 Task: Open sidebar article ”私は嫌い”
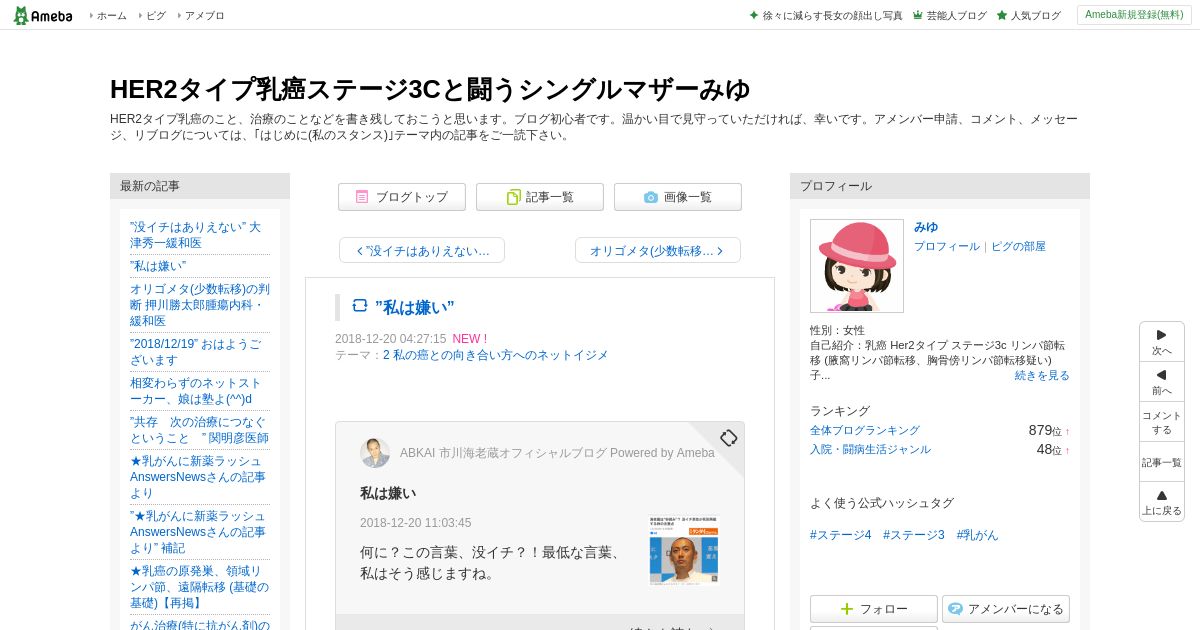(x=158, y=266)
